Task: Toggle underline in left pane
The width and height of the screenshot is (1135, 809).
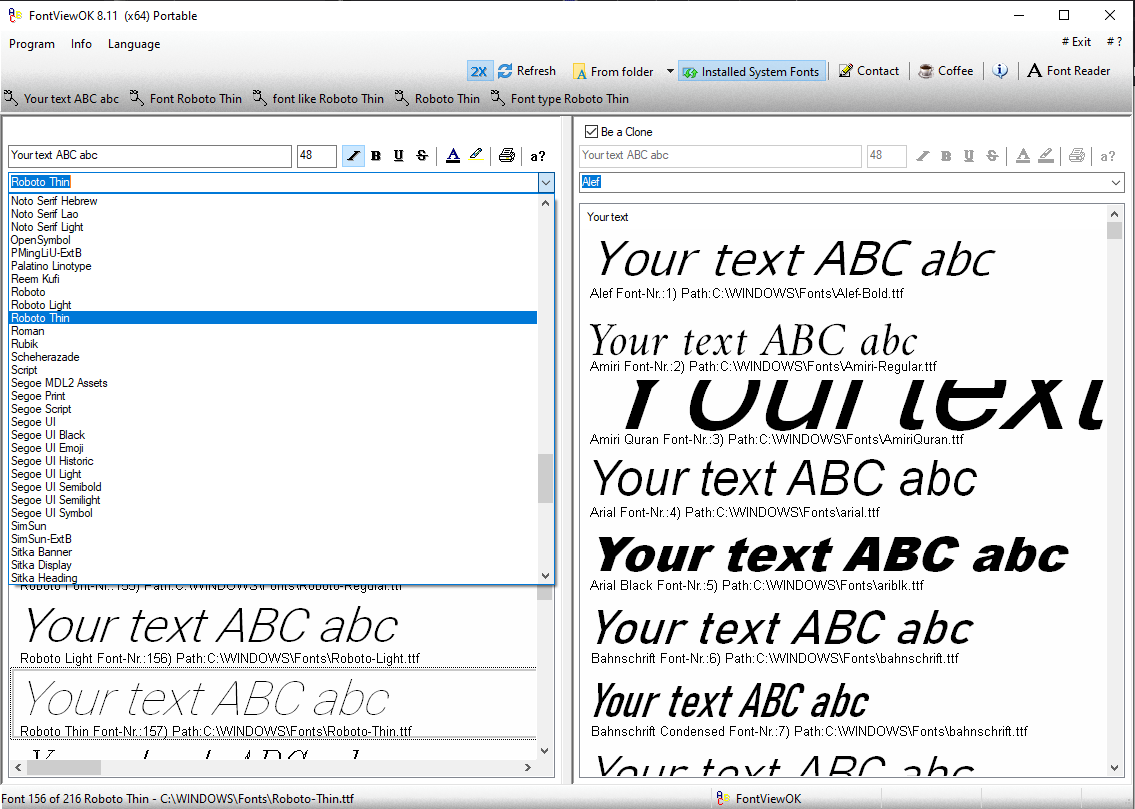Action: pyautogui.click(x=399, y=156)
